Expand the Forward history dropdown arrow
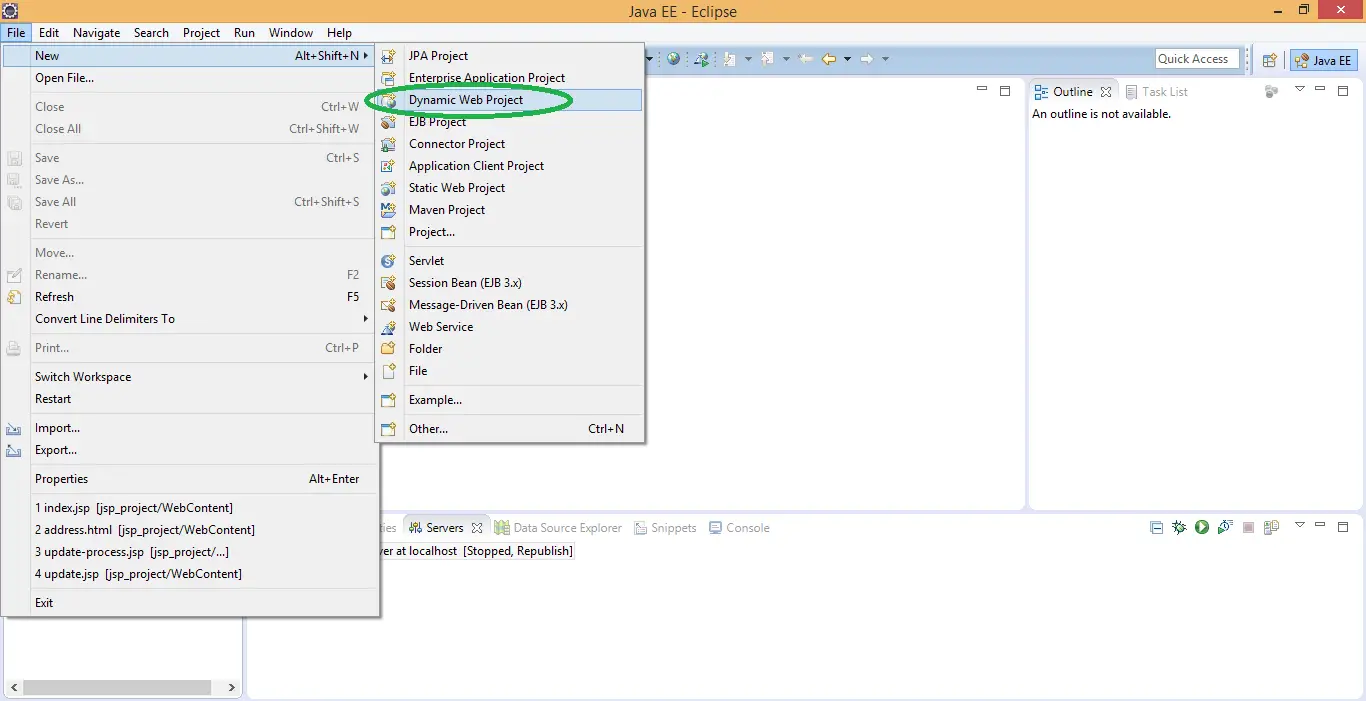Screen dimensions: 1366x701 pos(885,59)
